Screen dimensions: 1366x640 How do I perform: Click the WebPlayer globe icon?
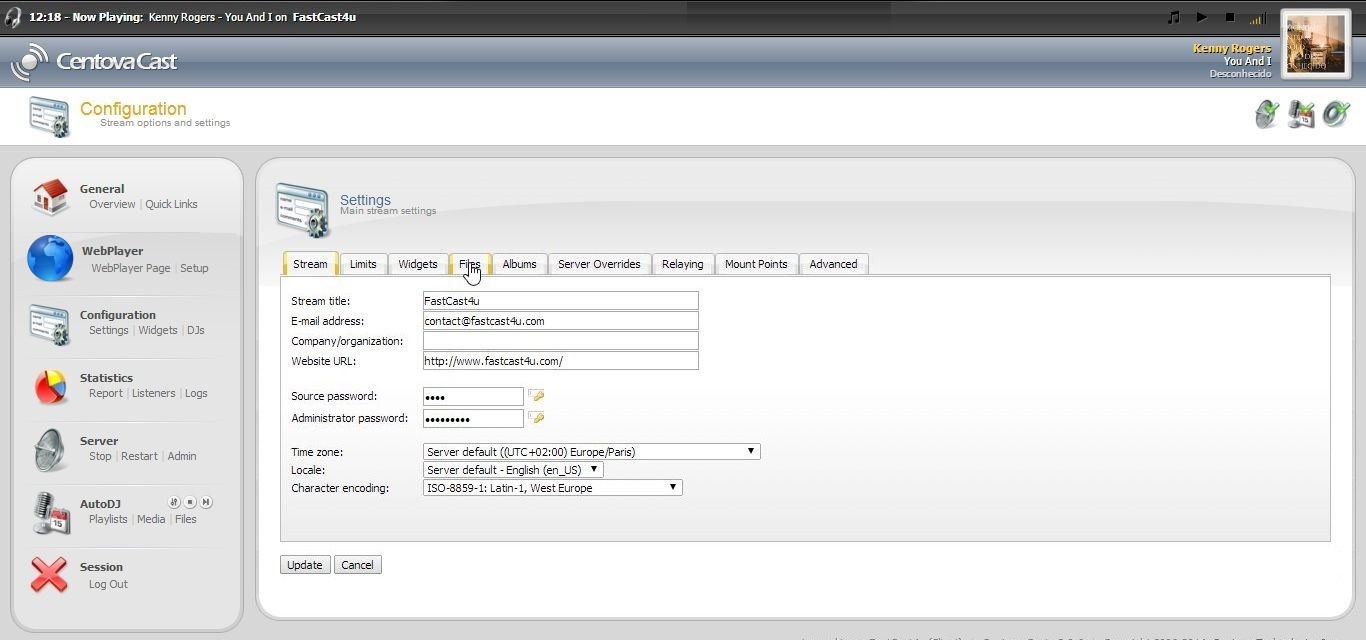click(x=50, y=258)
